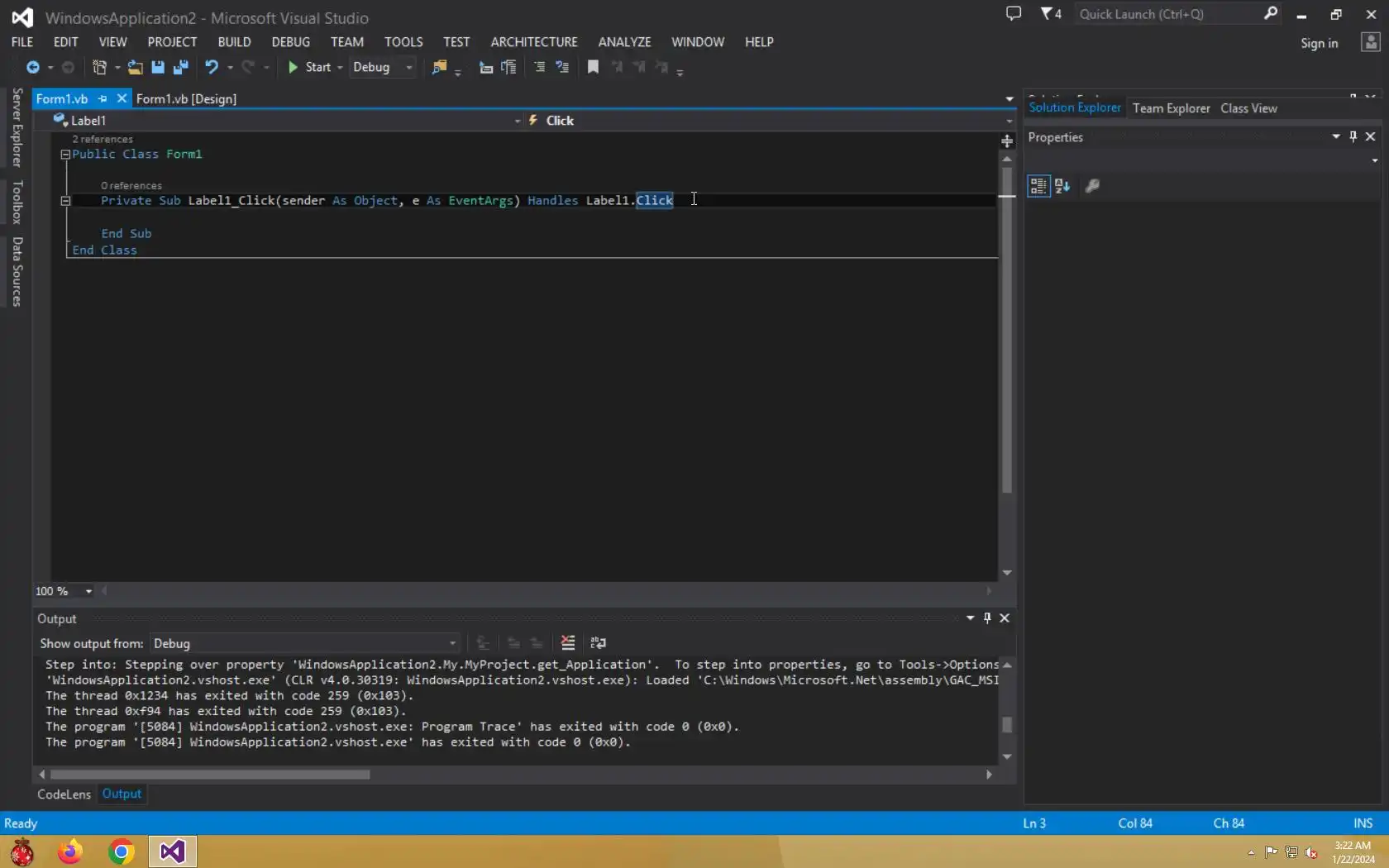Click the Visual Studio taskbar icon
This screenshot has height=868, width=1389.
(173, 851)
